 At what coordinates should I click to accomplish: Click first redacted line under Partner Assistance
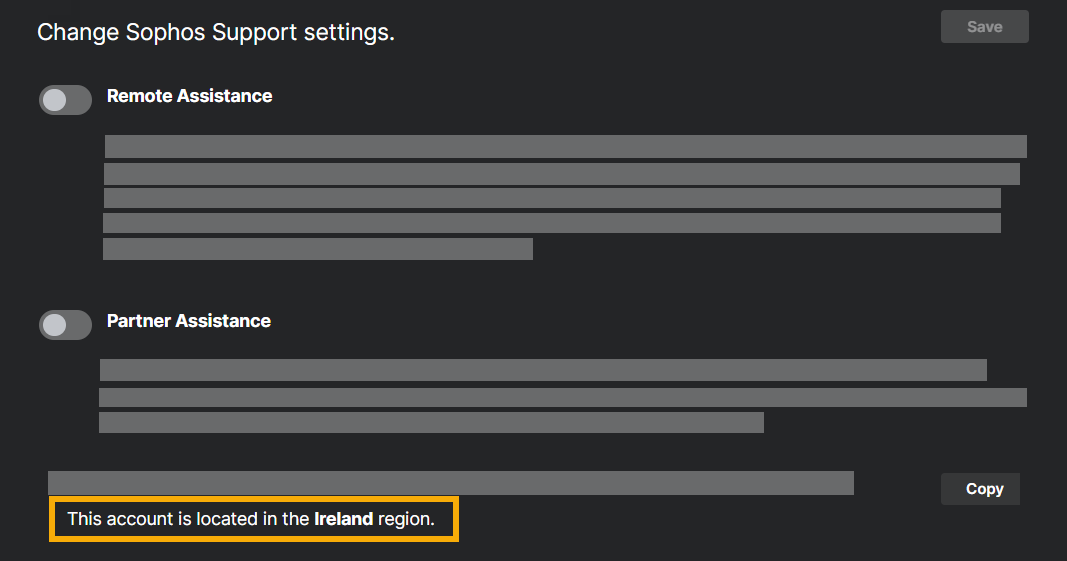(x=543, y=370)
